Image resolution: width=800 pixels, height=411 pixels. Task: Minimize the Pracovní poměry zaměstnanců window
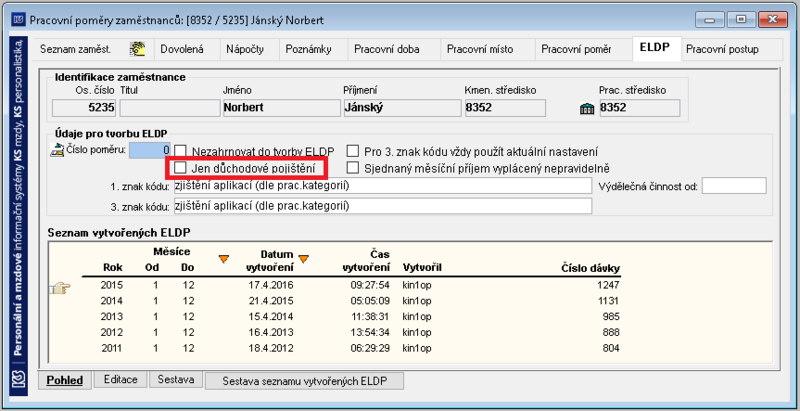(x=710, y=20)
